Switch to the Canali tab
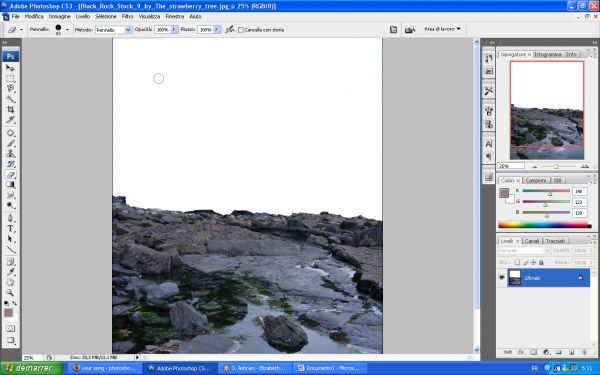The height and width of the screenshot is (375, 600). 532,241
